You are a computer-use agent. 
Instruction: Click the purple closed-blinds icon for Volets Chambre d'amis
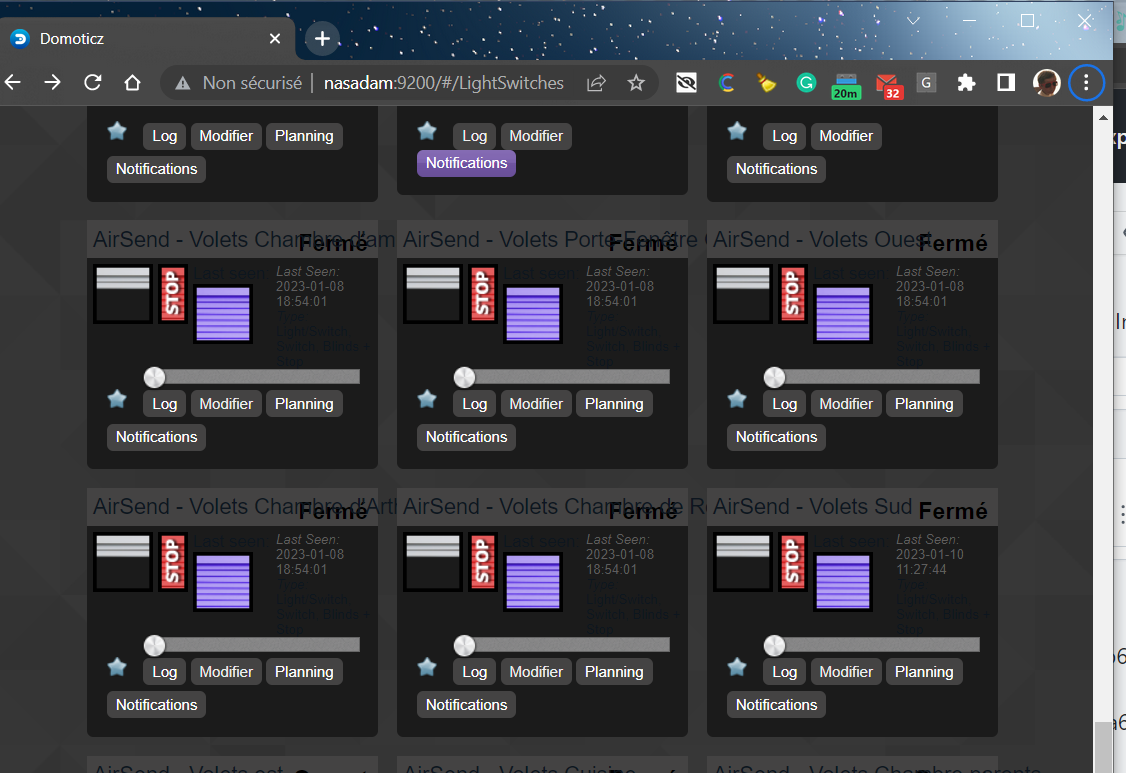(222, 313)
